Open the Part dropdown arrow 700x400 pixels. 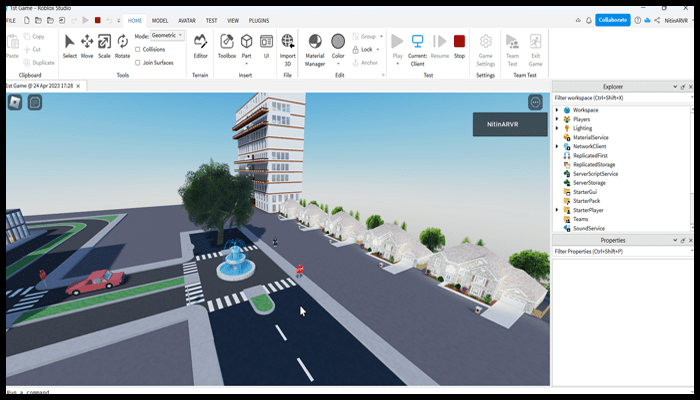pos(246,63)
